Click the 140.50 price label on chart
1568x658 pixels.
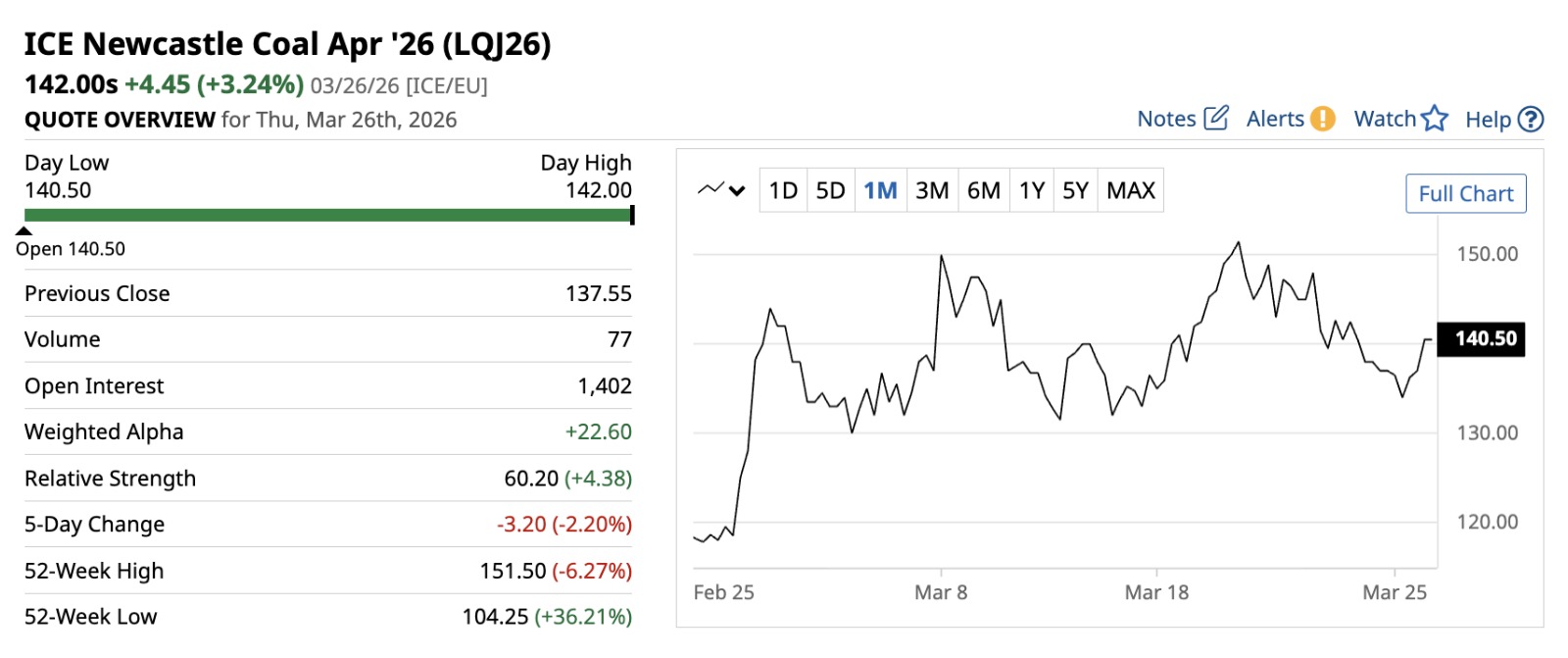tap(1485, 339)
